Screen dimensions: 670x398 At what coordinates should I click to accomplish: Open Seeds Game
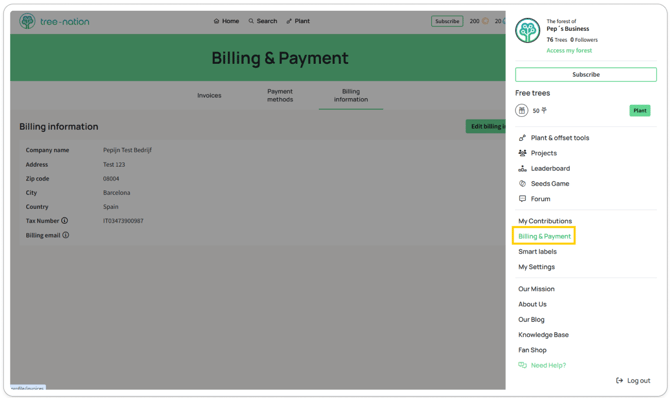pos(550,183)
